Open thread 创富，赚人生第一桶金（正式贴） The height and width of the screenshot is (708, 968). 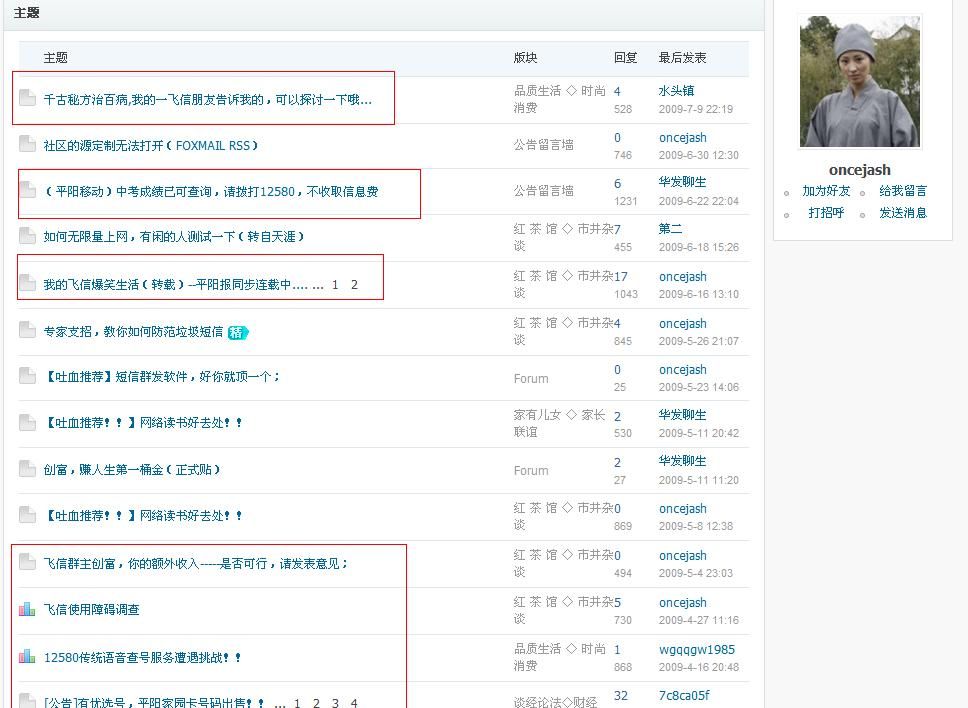(131, 470)
